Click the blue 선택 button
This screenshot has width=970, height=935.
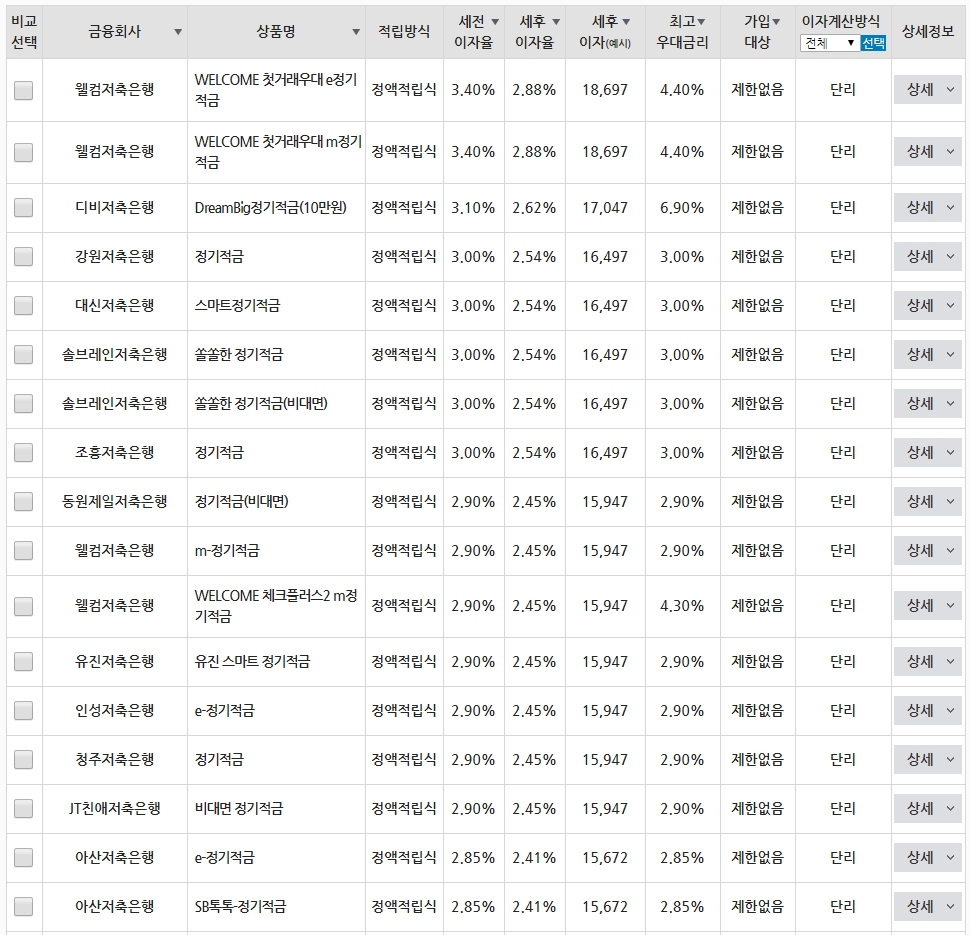pyautogui.click(x=873, y=43)
